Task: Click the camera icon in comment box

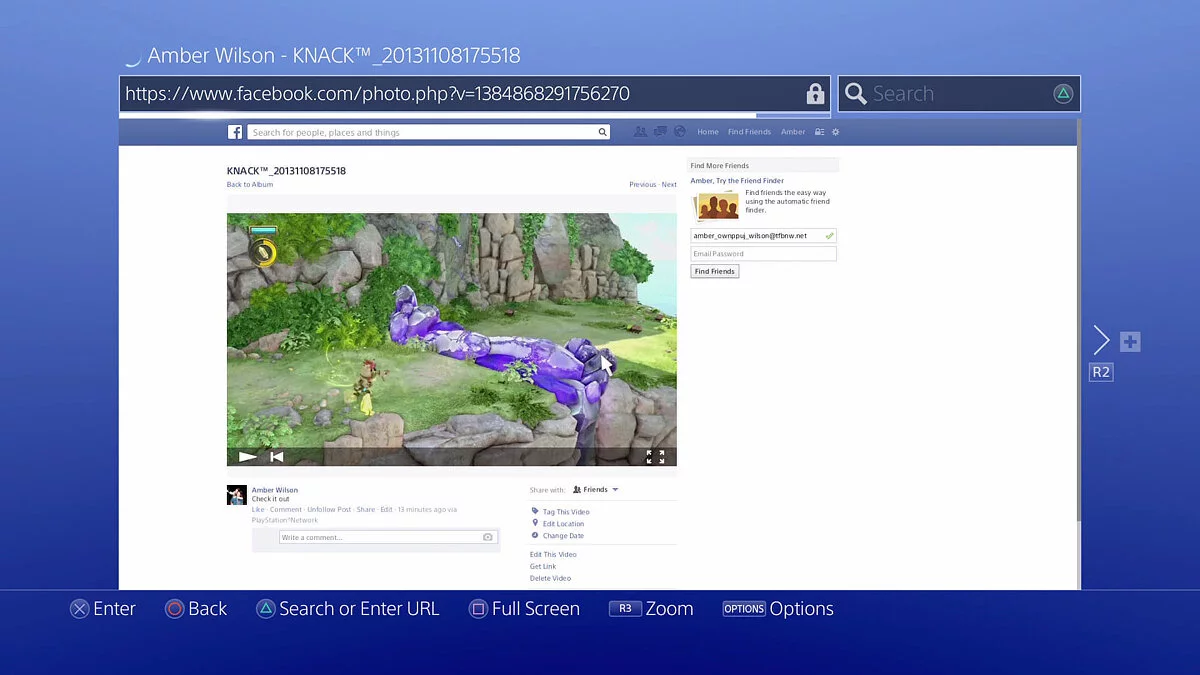Action: [x=487, y=537]
